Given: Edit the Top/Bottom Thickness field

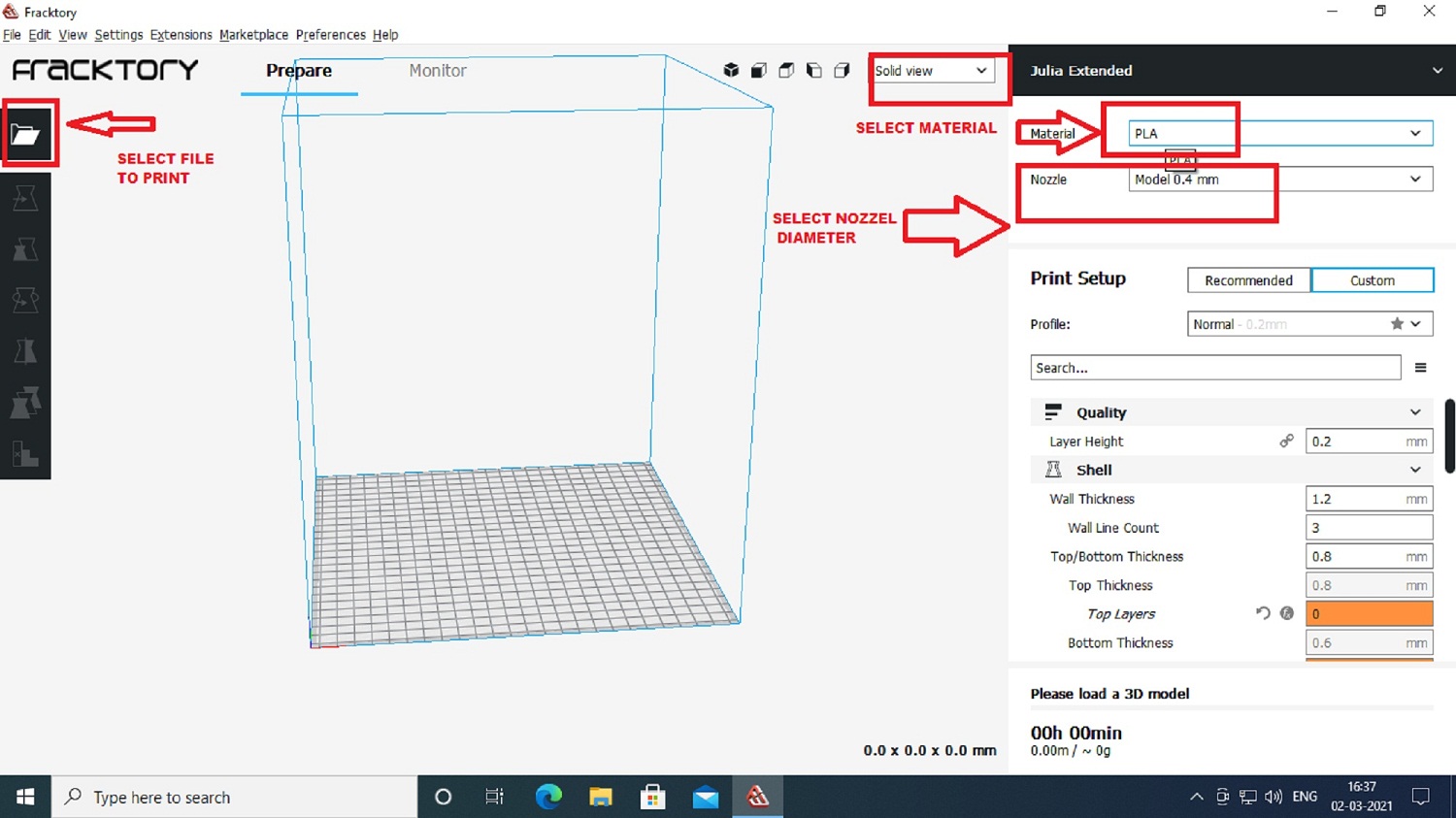Looking at the screenshot, I should pyautogui.click(x=1369, y=557).
